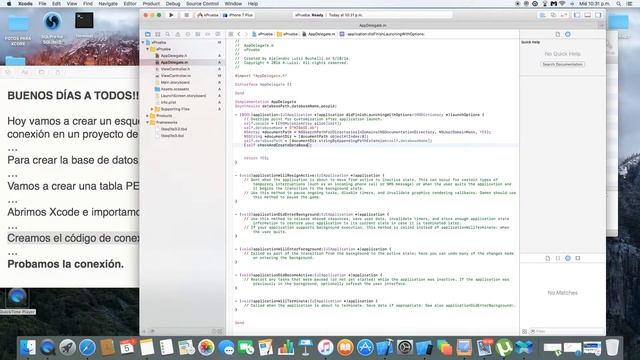Open related items grid icon in jump bar
The image size is (640, 360).
point(231,34)
